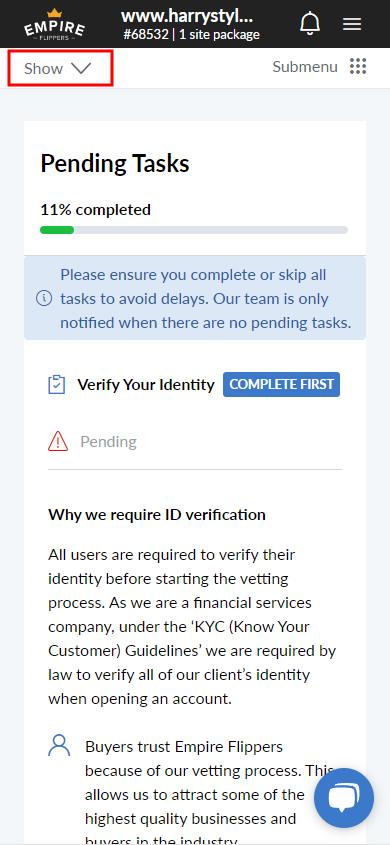Screen dimensions: 390x845
Task: Click the COMPLETE FIRST badge
Action: 281,385
